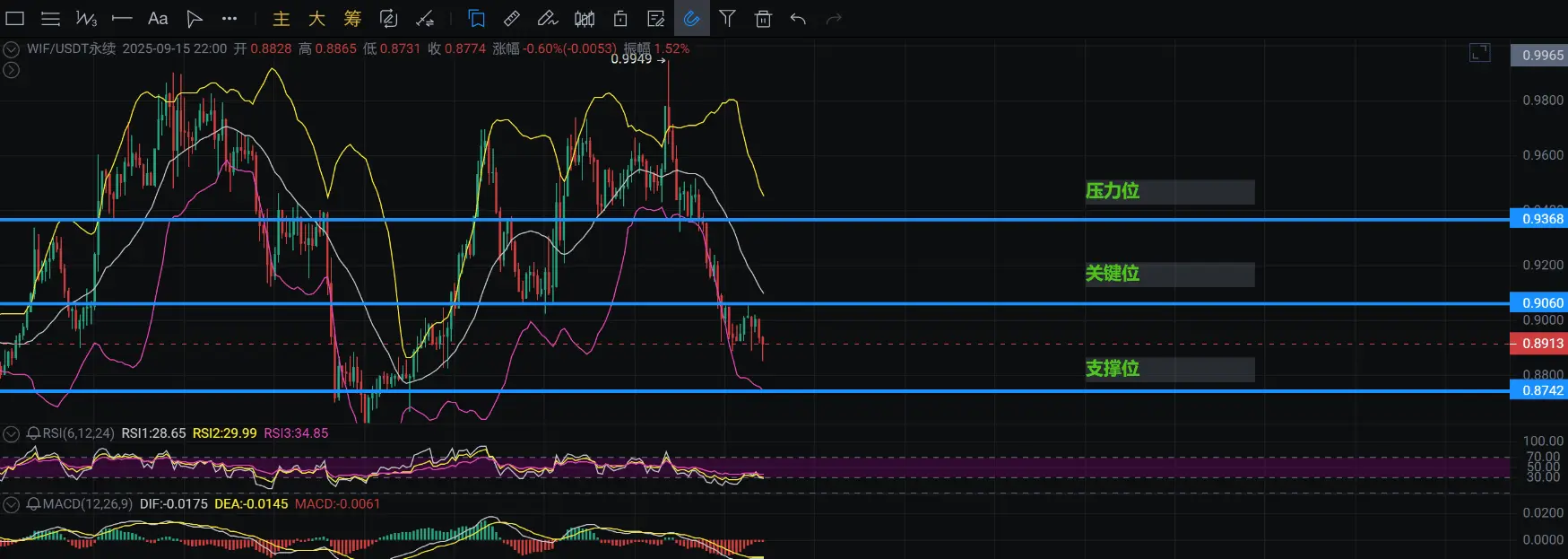Viewport: 1568px width, 559px height.
Task: Click the 筹 chip distribution button
Action: [352, 18]
